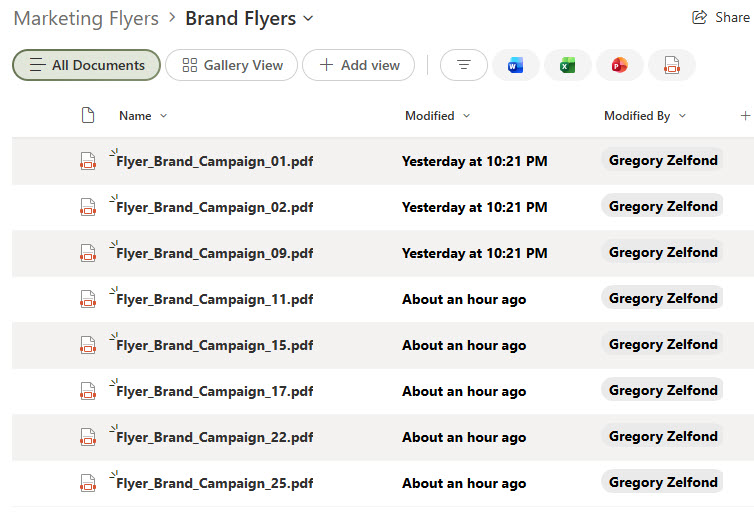Open Flyer_Brand_Campaign_09.pdf
The width and height of the screenshot is (754, 512).
click(214, 253)
